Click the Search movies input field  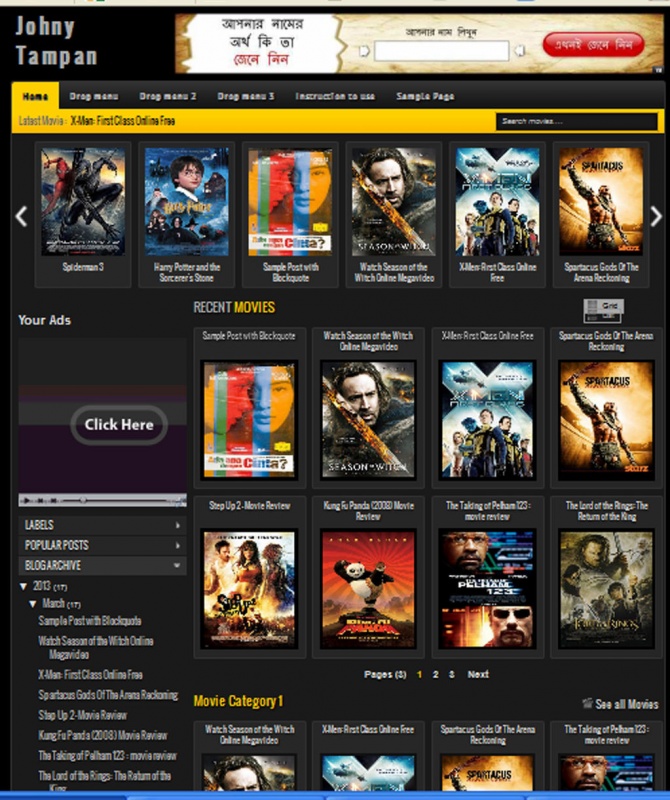click(x=577, y=121)
